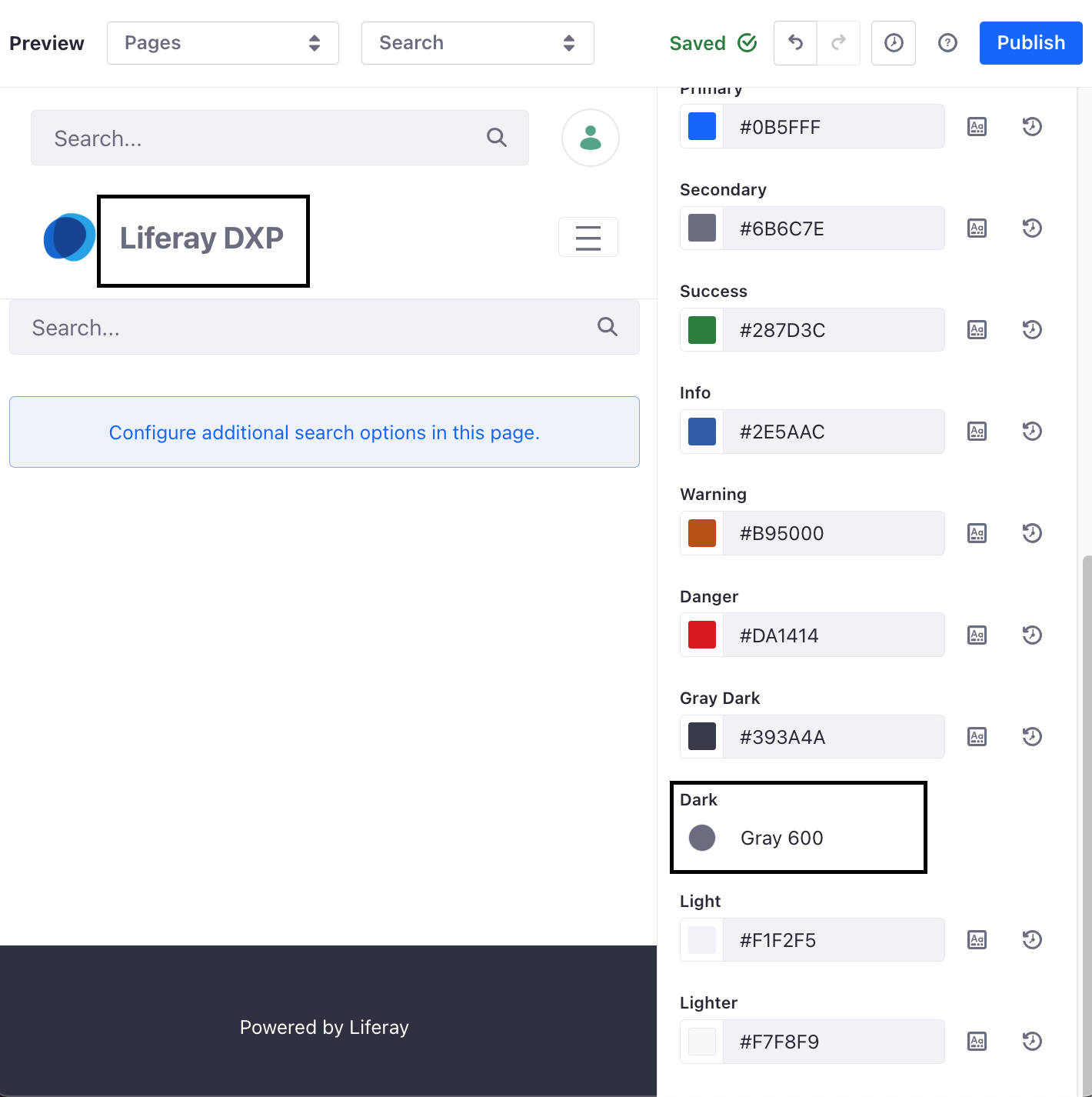Open Success color picker swatch
The height and width of the screenshot is (1097, 1092).
(x=702, y=329)
